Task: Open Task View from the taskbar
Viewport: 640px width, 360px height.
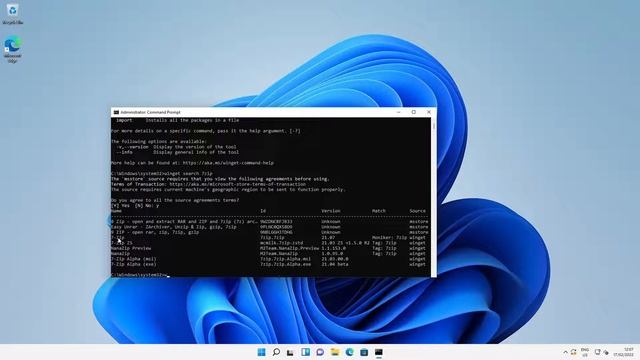Action: tap(291, 352)
